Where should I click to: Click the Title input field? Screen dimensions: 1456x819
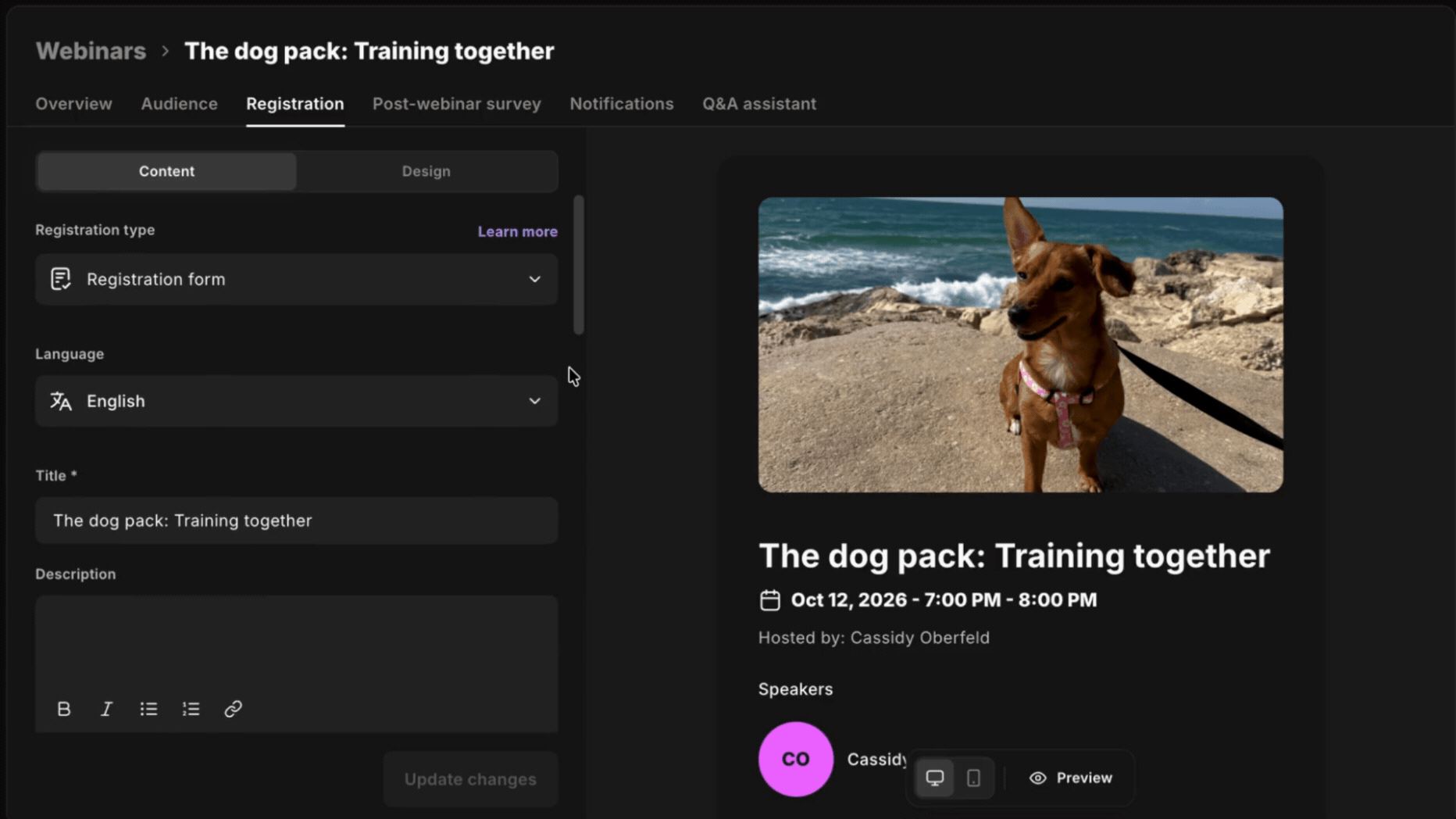click(x=296, y=520)
